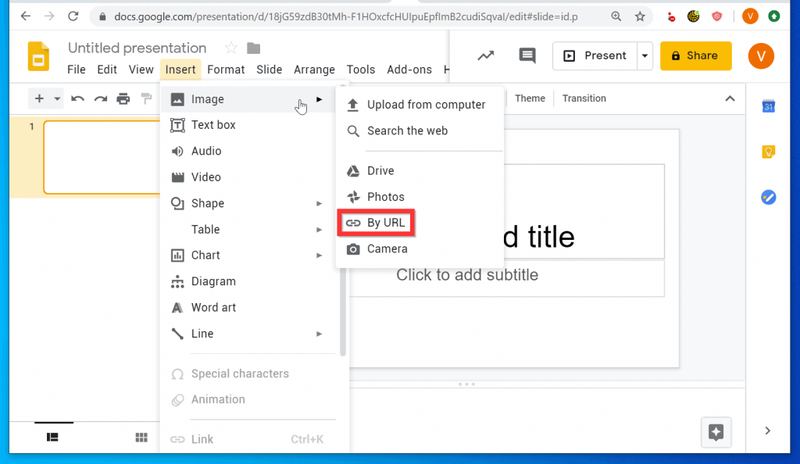Choose Video from Insert menu
This screenshot has height=464, width=800.
pos(247,177)
